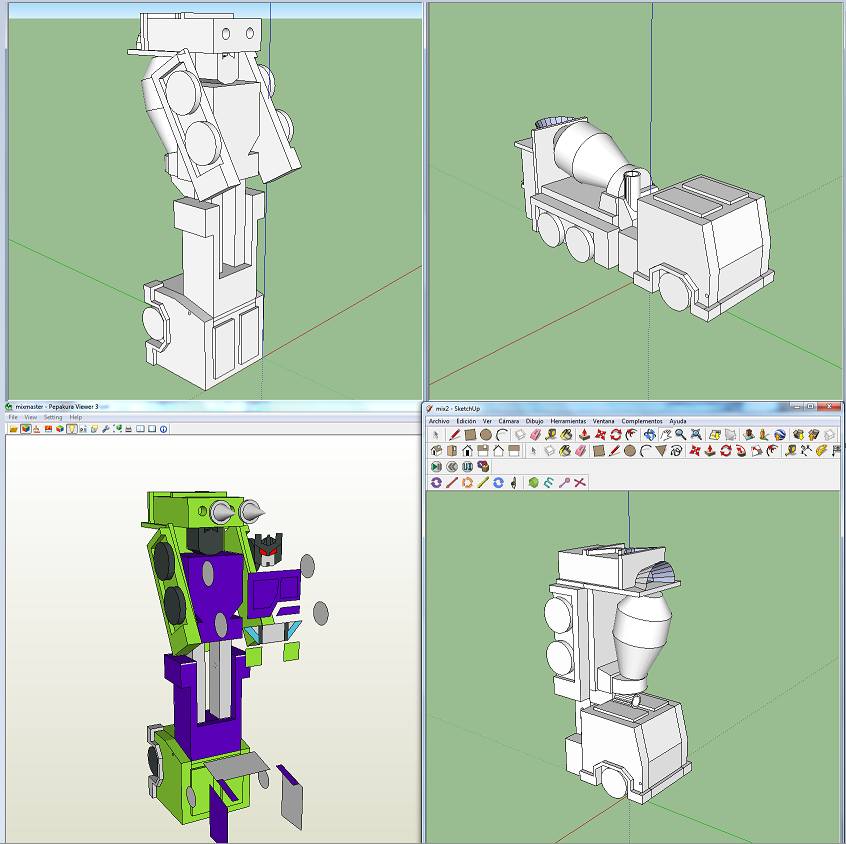
Task: Select the Rectangle draw tool in SketchUp
Action: click(x=470, y=435)
